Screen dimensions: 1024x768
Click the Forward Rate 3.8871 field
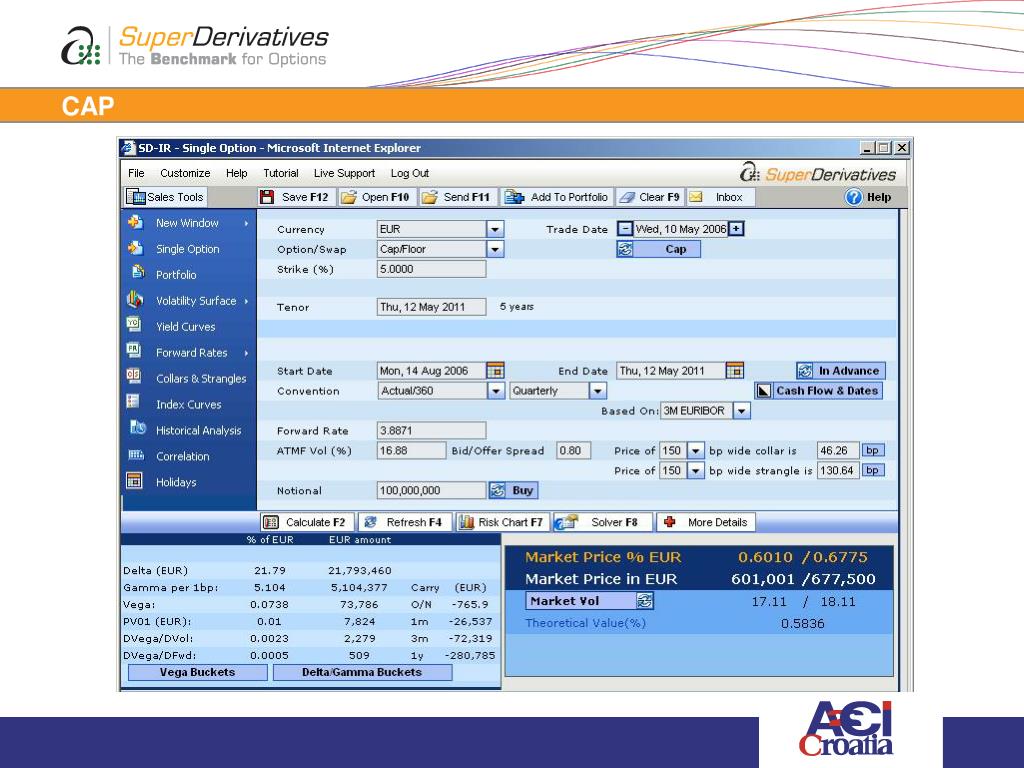click(x=431, y=430)
